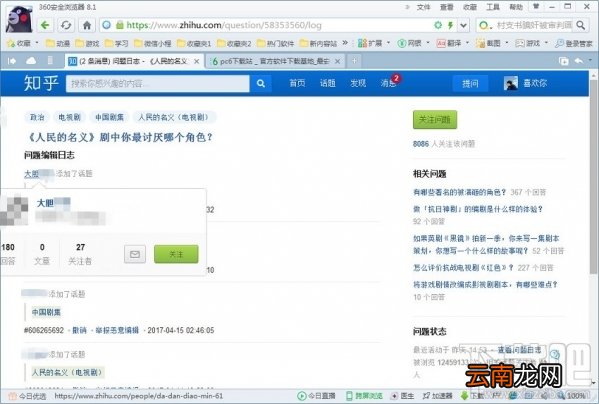599x404 pixels.
Task: Open the 新内容站 bookmark folder
Action: tap(318, 43)
